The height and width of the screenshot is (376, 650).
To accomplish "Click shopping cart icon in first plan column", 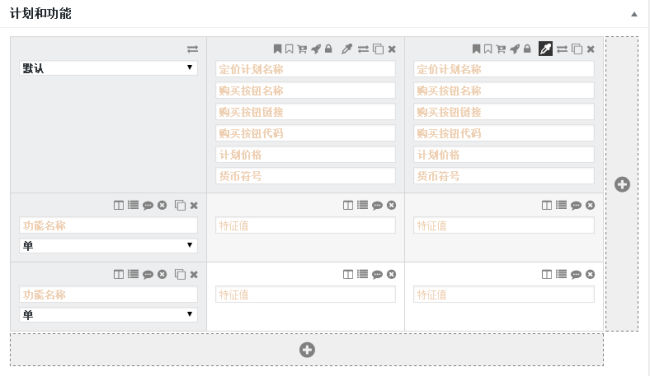I will point(302,49).
